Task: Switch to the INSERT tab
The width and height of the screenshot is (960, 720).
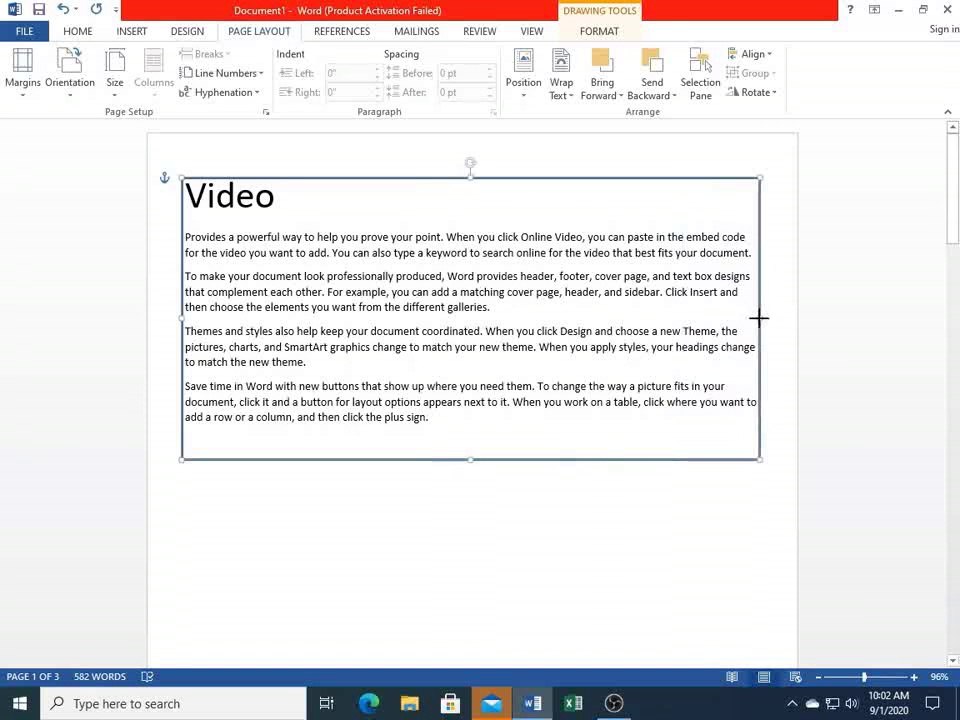Action: tap(132, 31)
